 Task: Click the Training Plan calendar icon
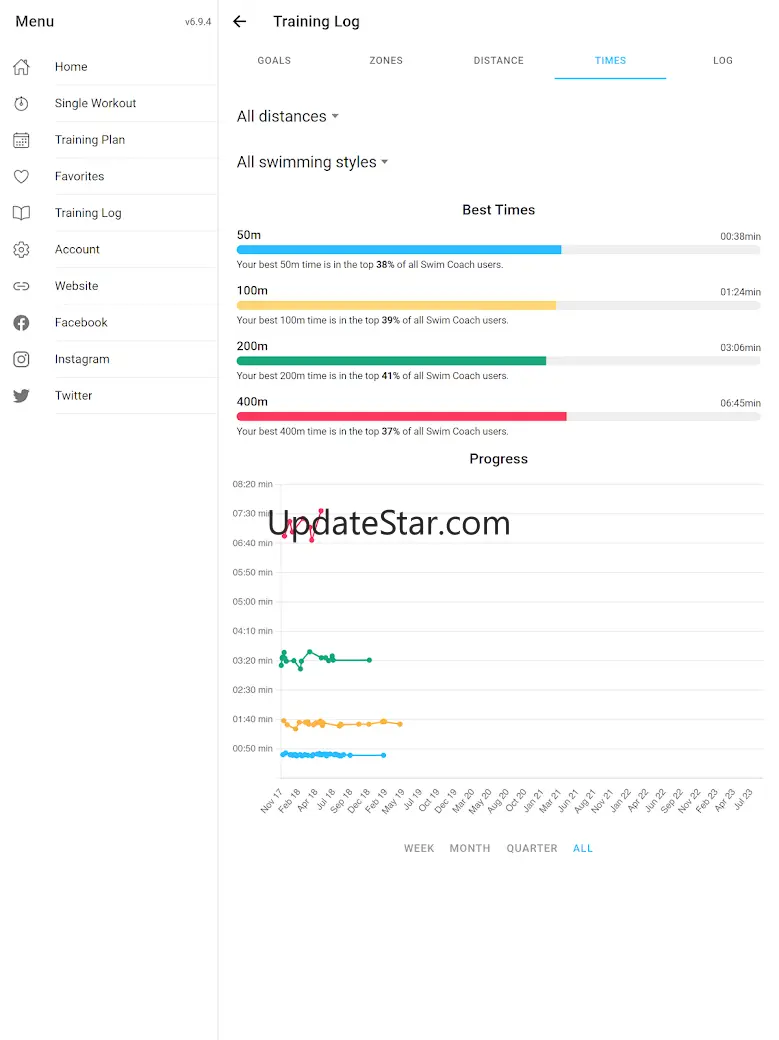21,140
